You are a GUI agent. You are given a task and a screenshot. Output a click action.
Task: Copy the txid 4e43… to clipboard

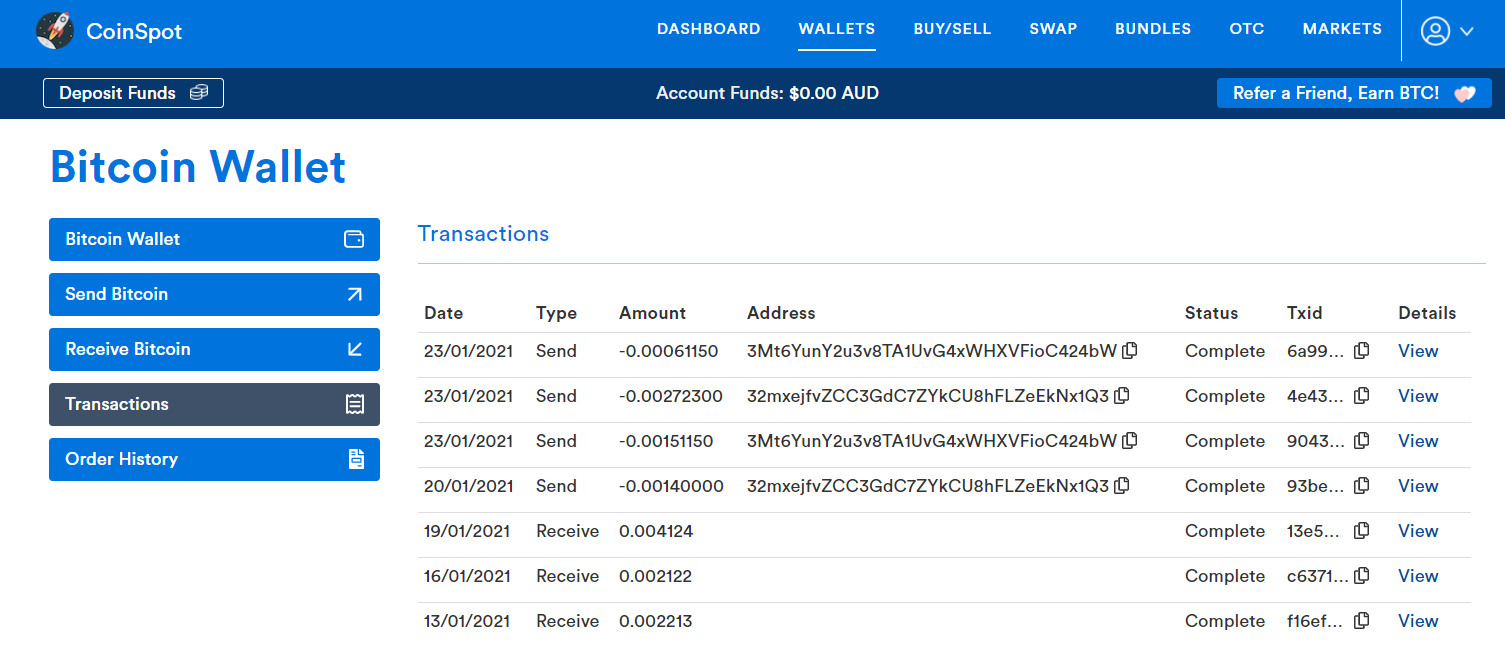tap(1361, 396)
